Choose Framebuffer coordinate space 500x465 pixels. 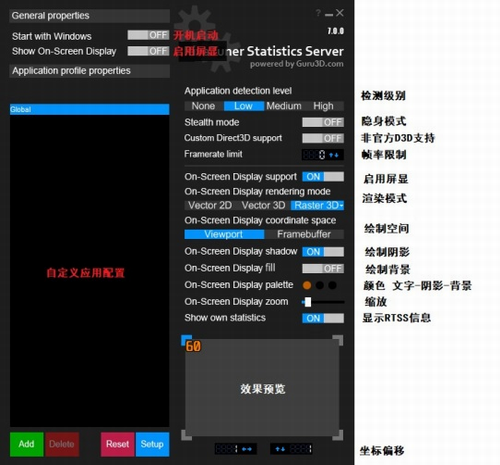304,234
